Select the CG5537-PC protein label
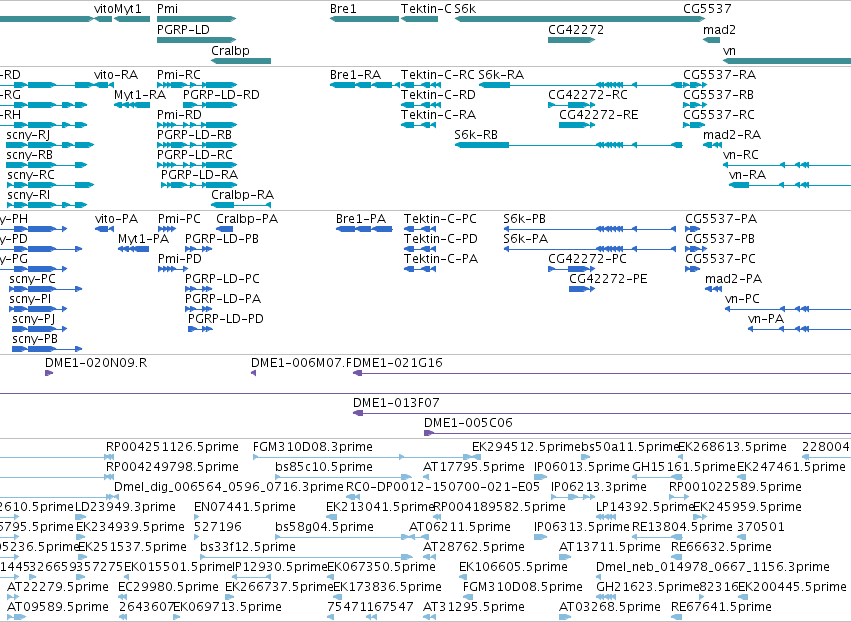Viewport: 851px width, 622px height. (720, 259)
